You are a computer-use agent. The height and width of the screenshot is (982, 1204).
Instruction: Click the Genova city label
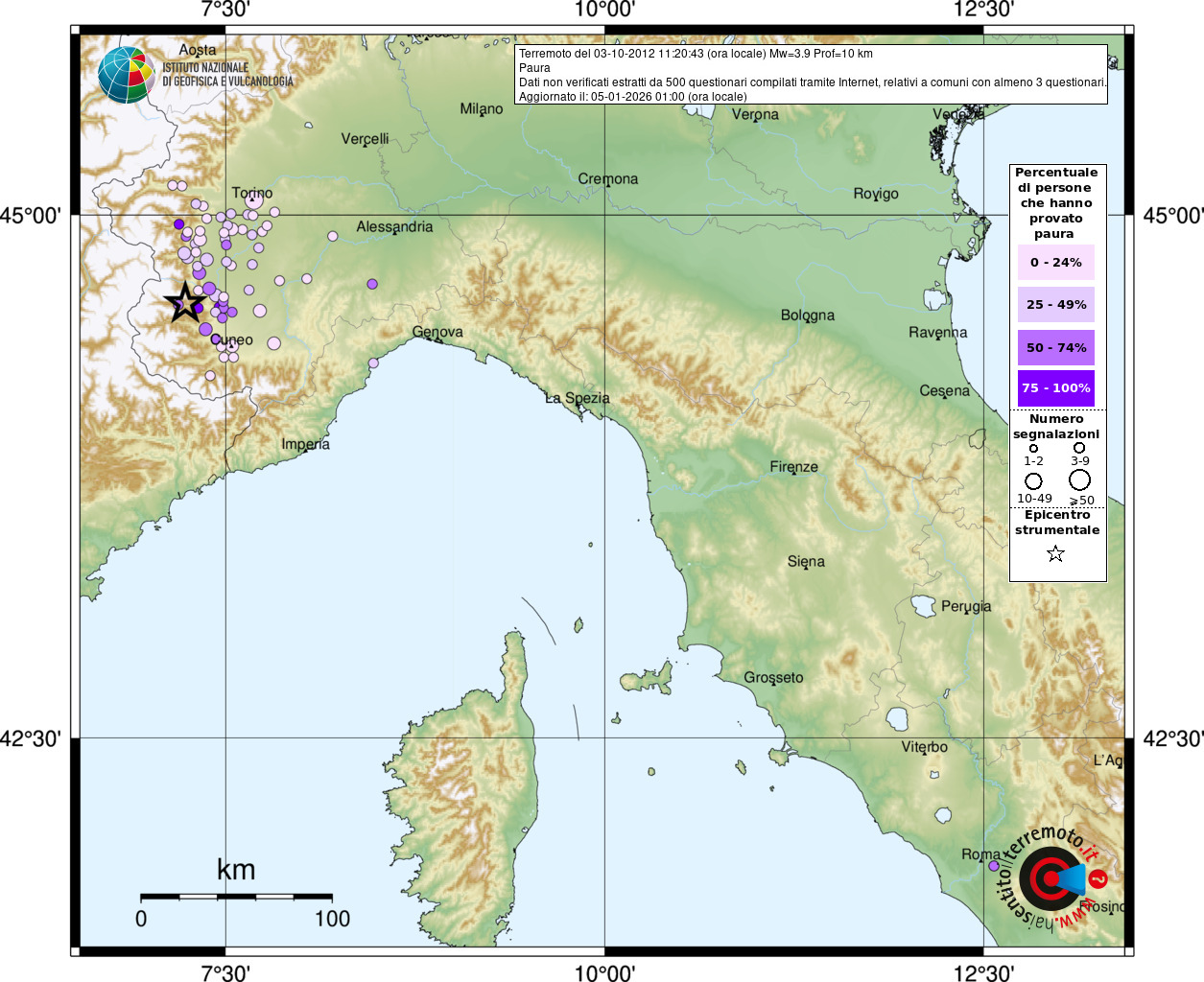(437, 332)
